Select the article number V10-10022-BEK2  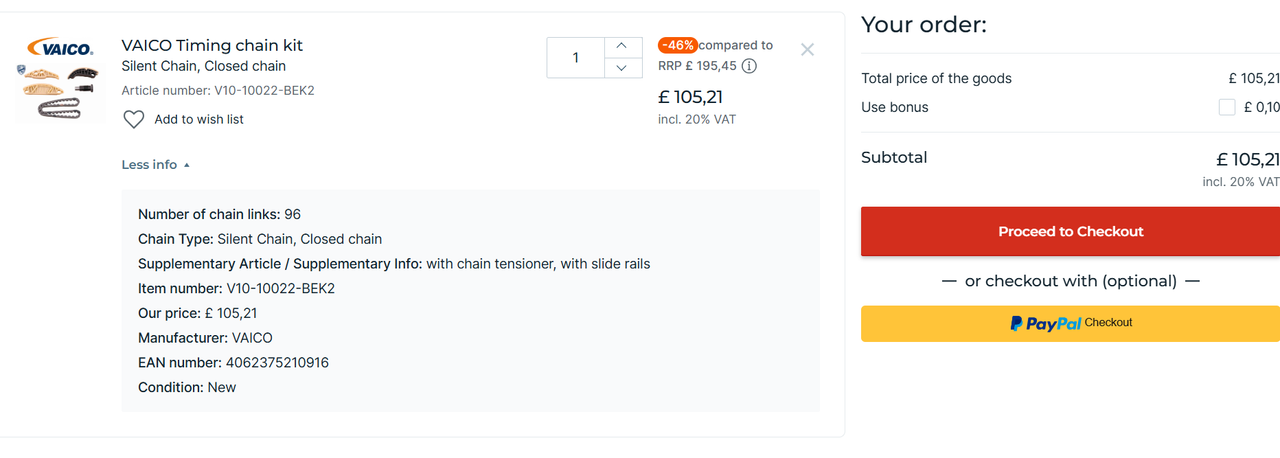[264, 91]
